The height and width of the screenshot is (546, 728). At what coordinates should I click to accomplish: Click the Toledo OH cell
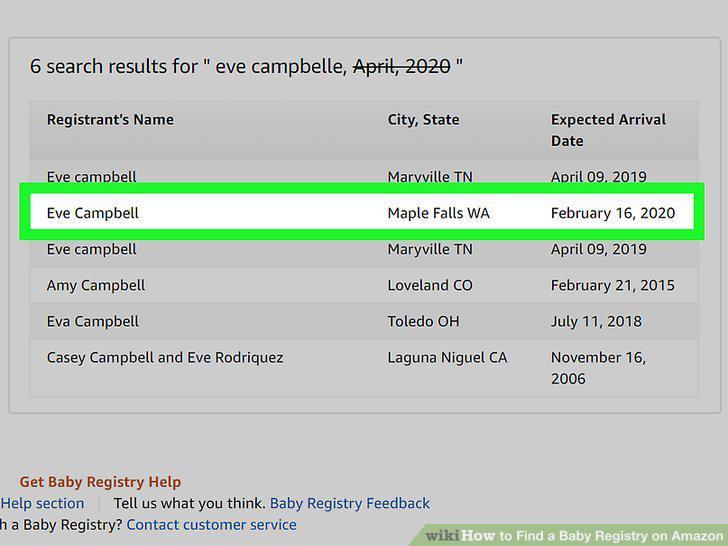(x=423, y=322)
